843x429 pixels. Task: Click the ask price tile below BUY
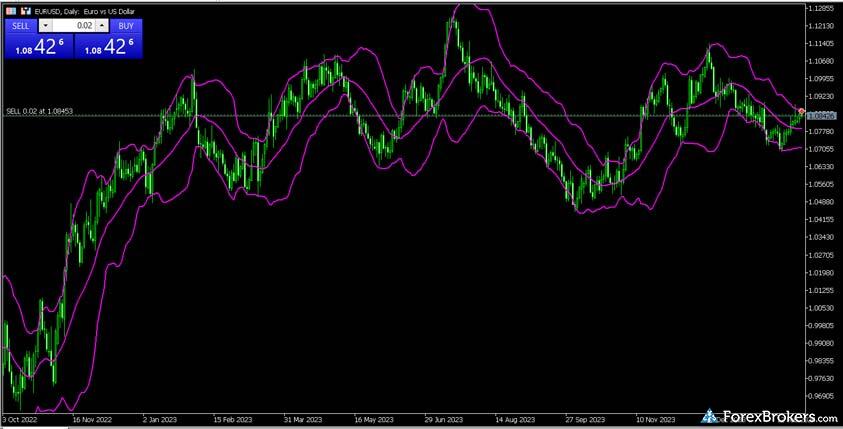coord(109,45)
